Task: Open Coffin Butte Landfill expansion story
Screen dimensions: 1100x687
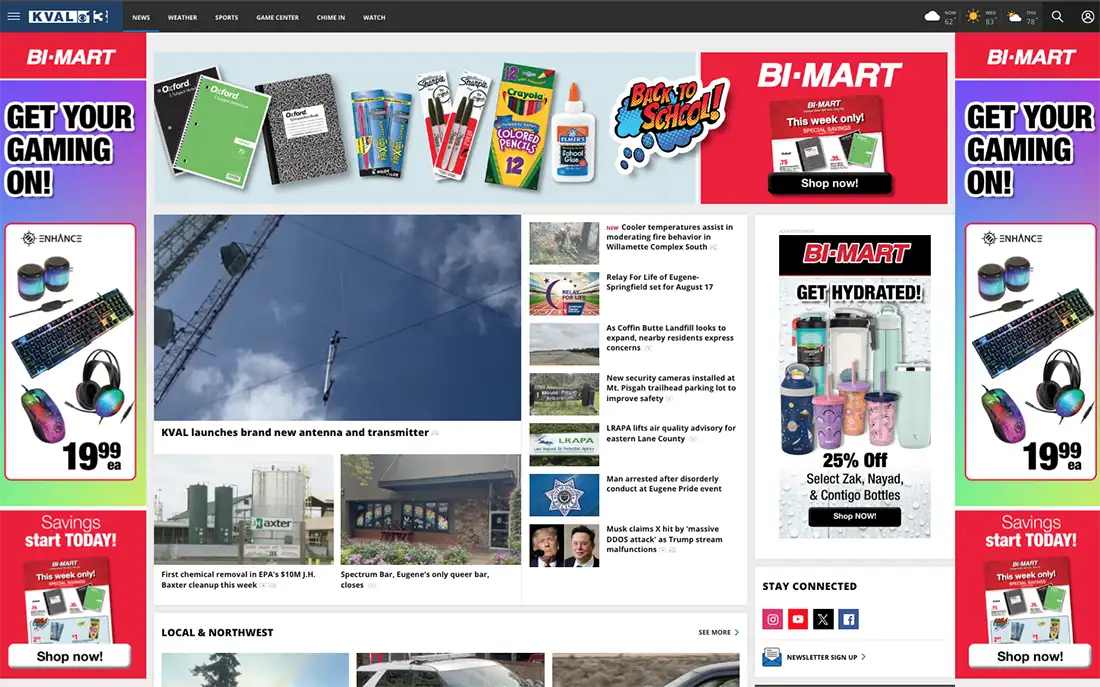Action: [x=670, y=338]
